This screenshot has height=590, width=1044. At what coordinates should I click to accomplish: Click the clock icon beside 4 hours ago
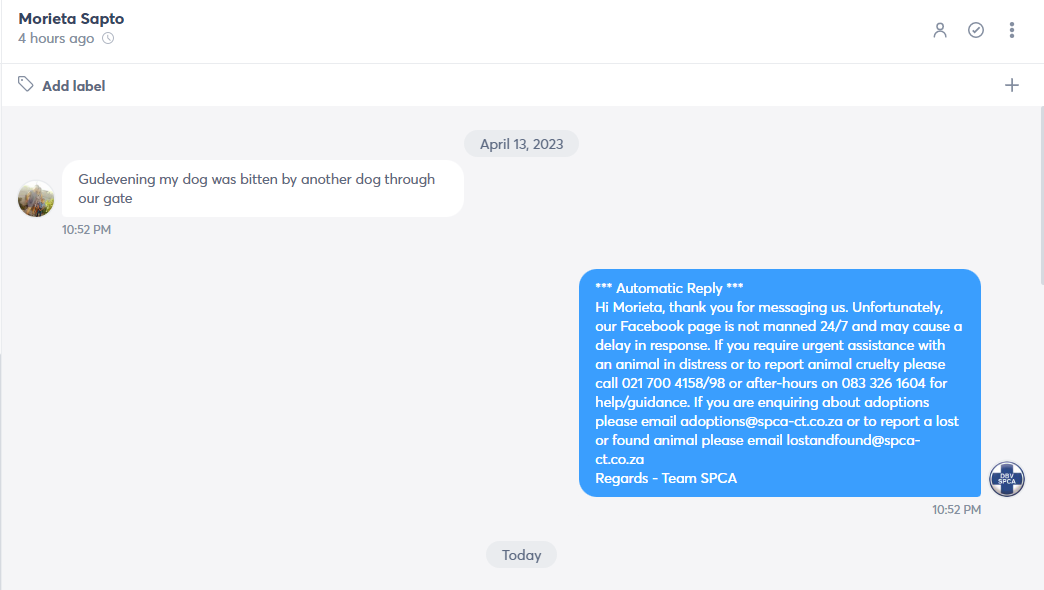pos(108,39)
